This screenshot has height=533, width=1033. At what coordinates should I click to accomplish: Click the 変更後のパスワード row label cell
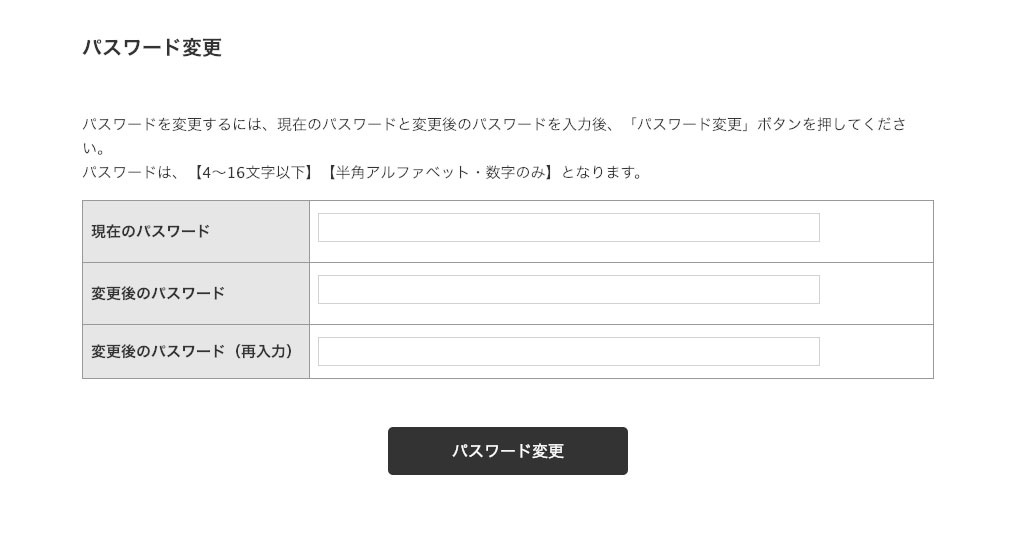coord(196,294)
